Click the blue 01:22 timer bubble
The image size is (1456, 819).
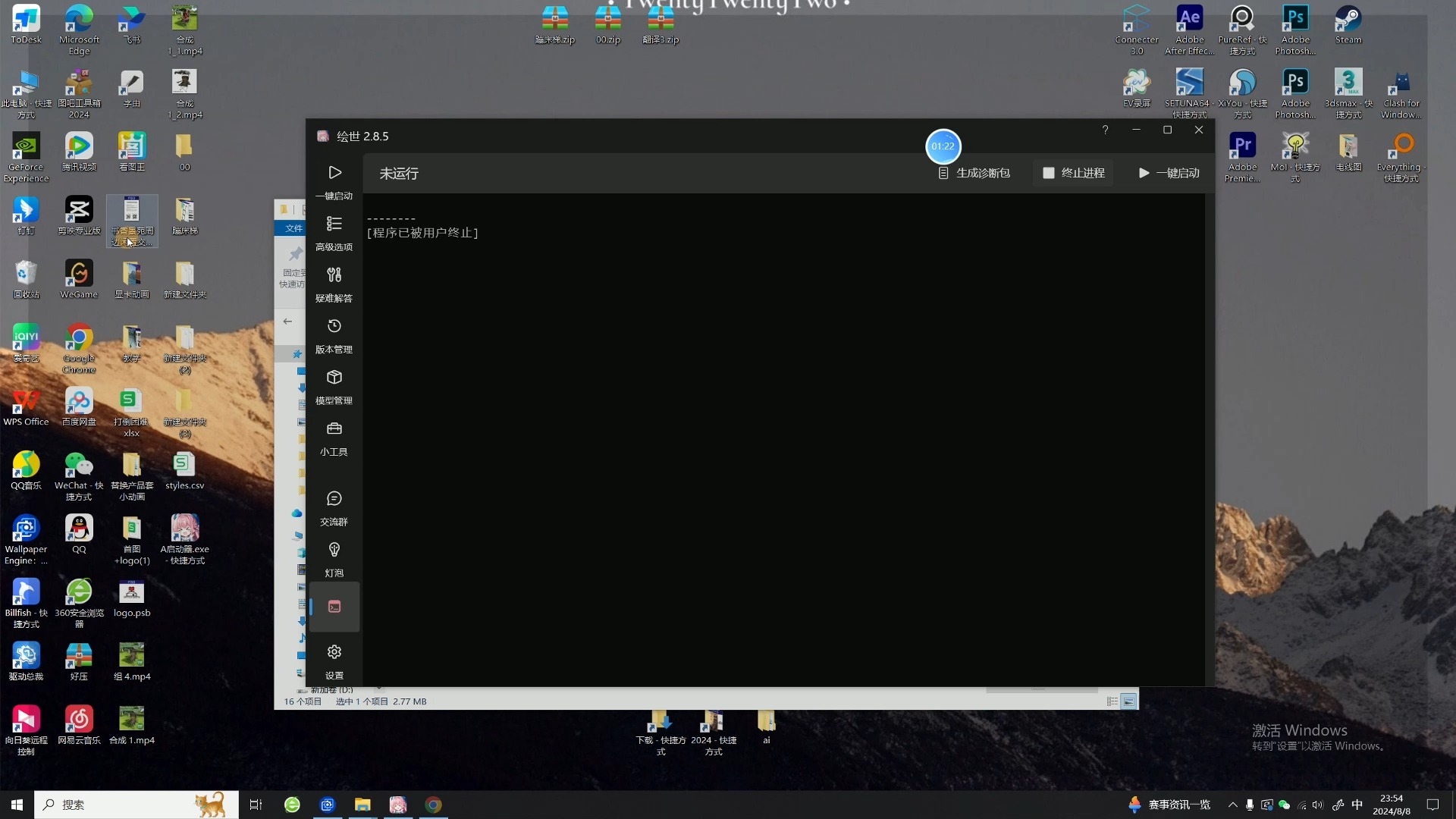pyautogui.click(x=943, y=146)
